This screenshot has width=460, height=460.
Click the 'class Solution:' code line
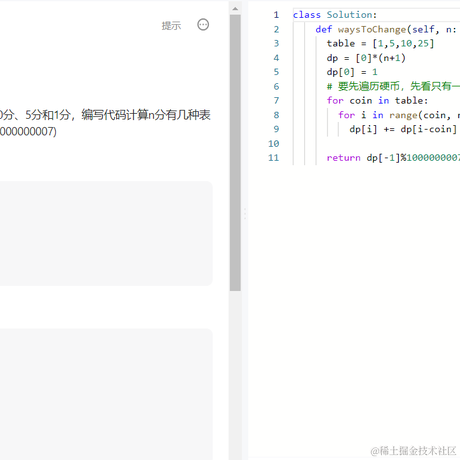tap(335, 15)
